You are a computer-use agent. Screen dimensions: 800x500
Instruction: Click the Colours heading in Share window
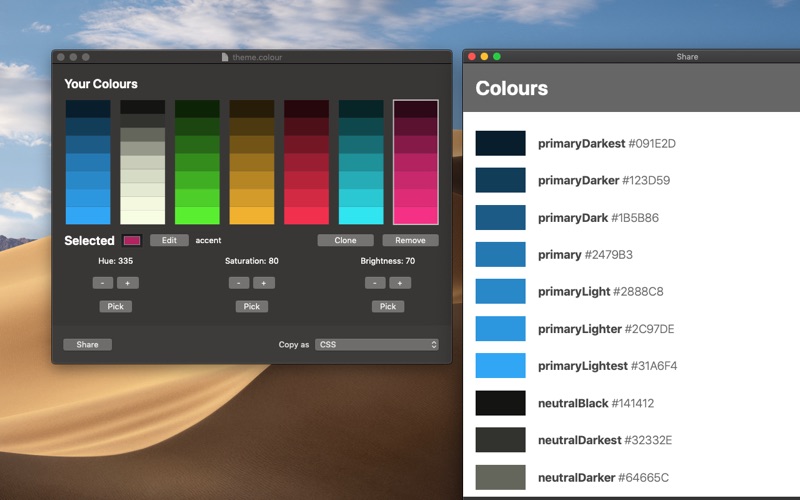pos(512,88)
